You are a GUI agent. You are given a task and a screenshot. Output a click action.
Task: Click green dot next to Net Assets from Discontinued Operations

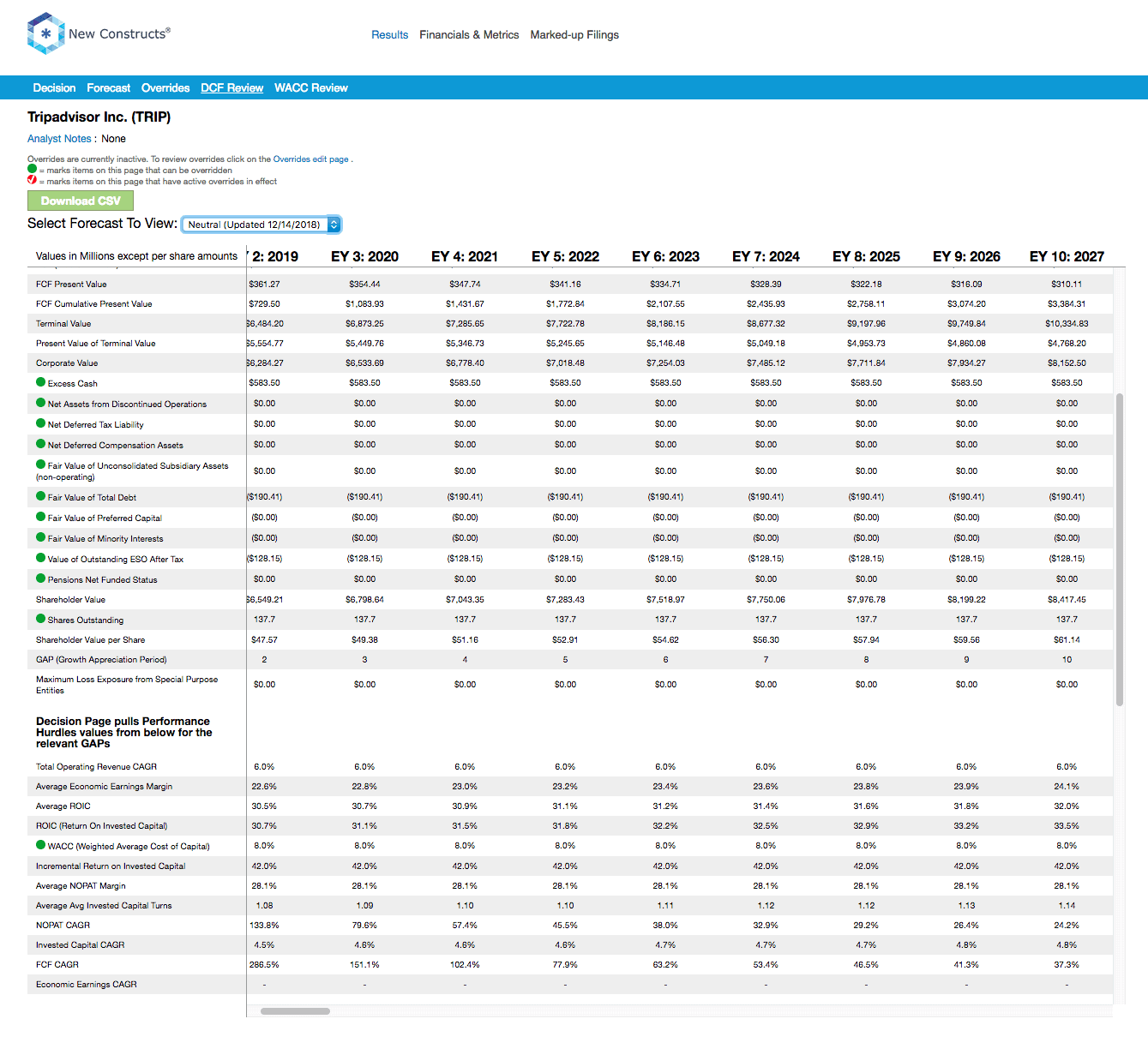[x=40, y=403]
